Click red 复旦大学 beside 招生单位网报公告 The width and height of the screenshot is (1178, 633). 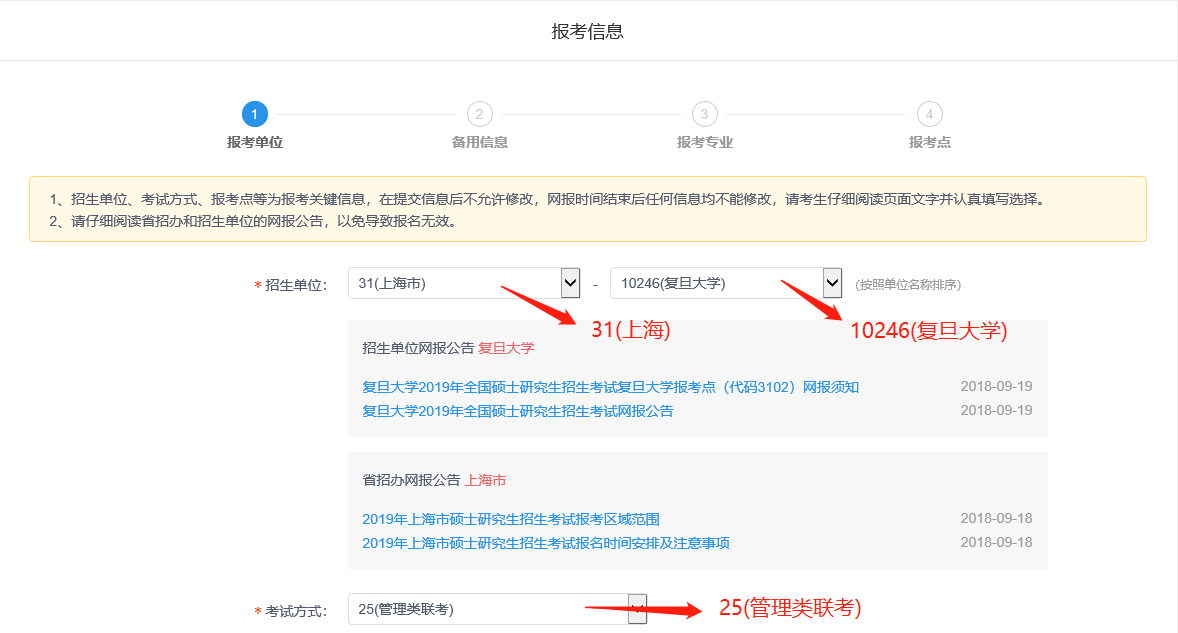pyautogui.click(x=506, y=348)
